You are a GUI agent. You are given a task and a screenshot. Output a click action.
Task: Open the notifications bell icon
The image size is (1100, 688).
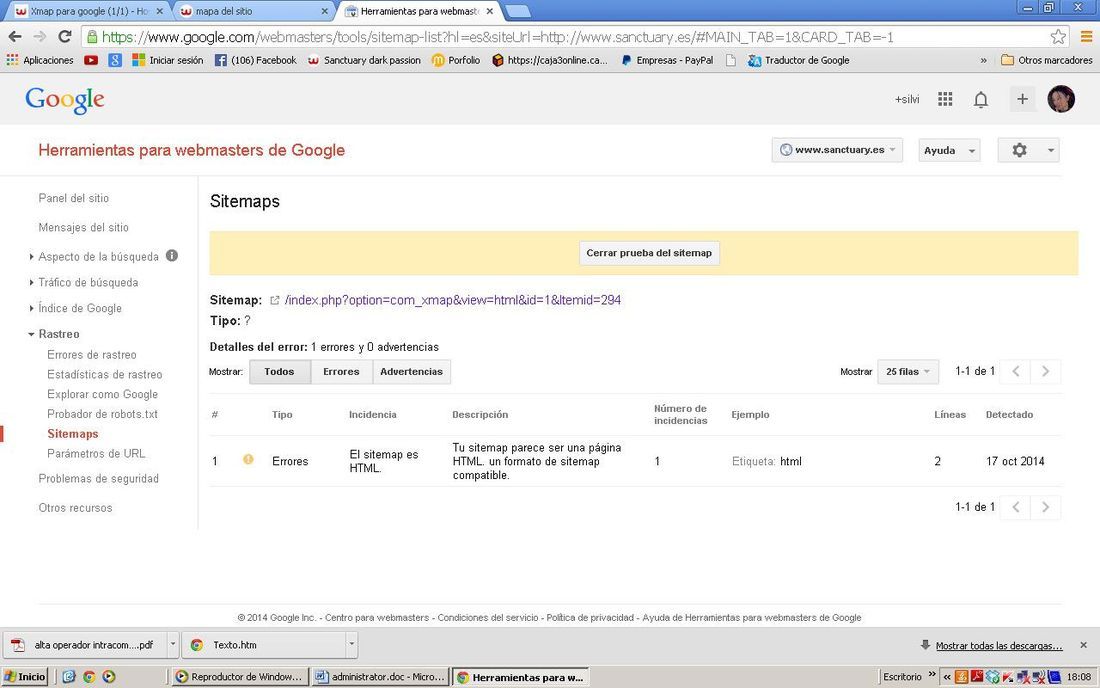981,100
